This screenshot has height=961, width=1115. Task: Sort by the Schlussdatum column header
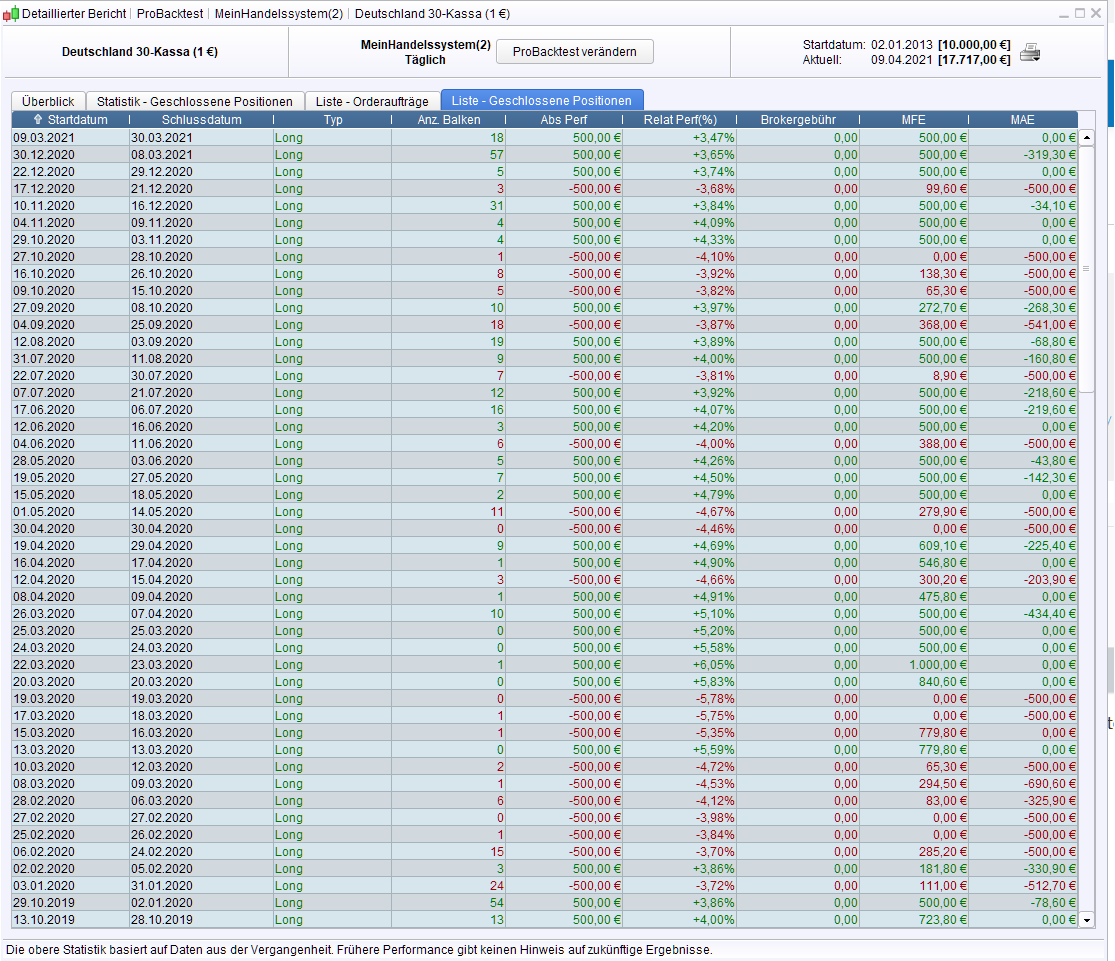[x=201, y=120]
